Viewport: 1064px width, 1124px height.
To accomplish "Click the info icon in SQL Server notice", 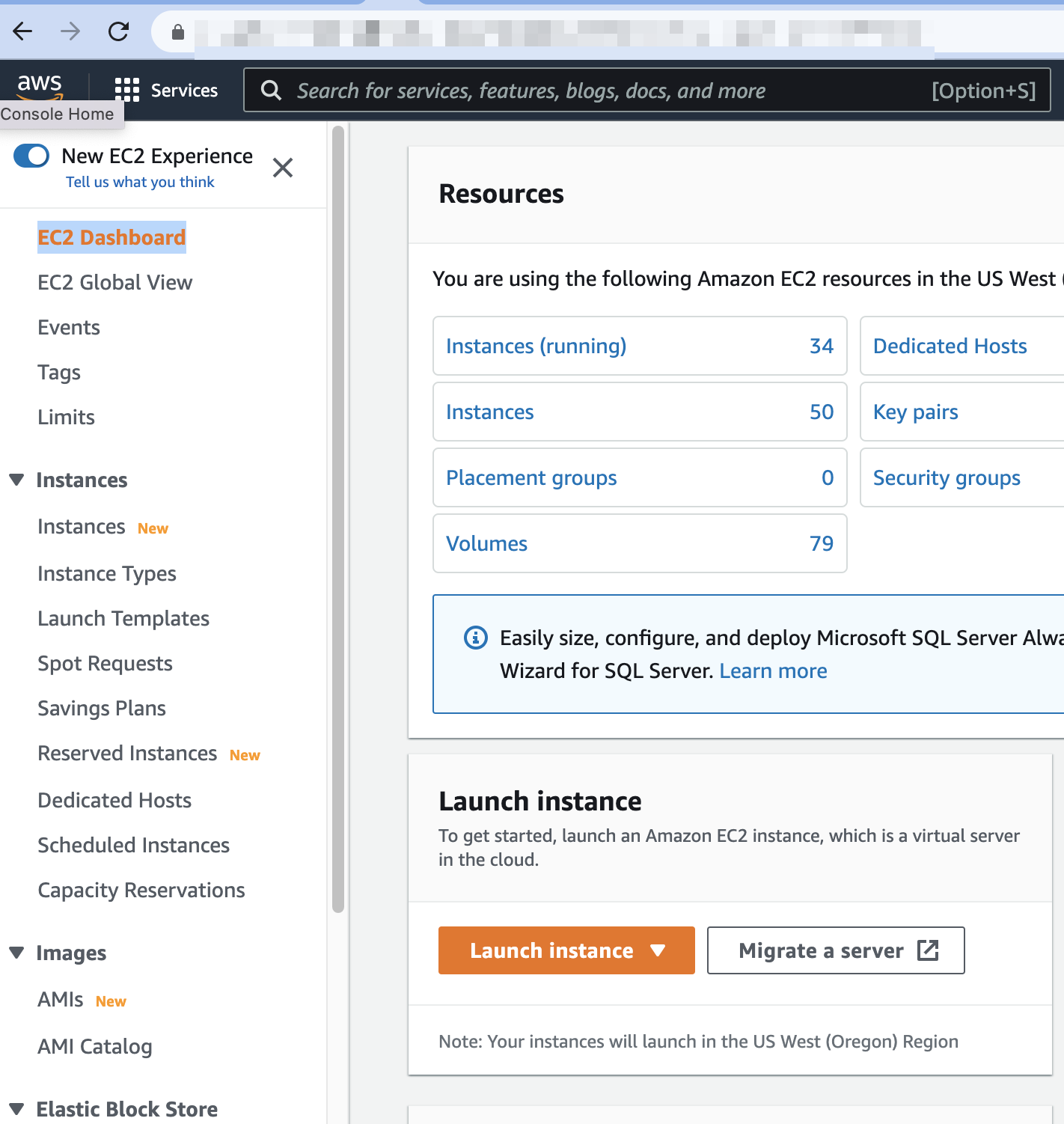I will (476, 638).
